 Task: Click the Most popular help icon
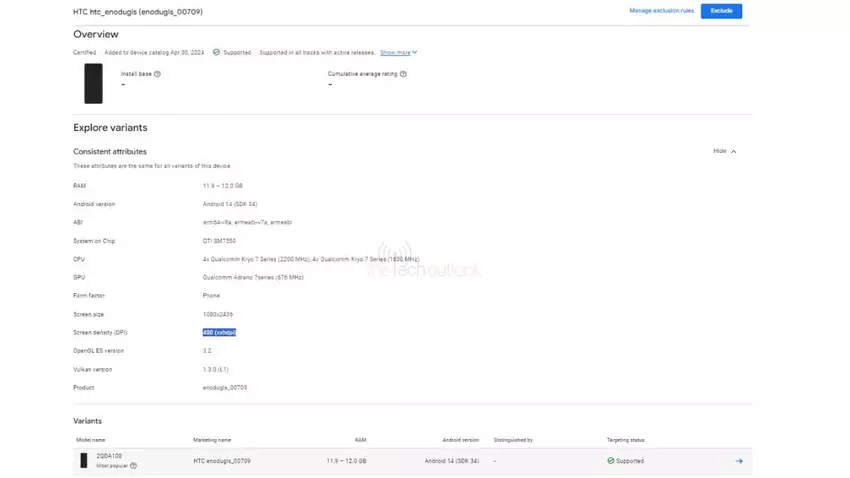(133, 466)
